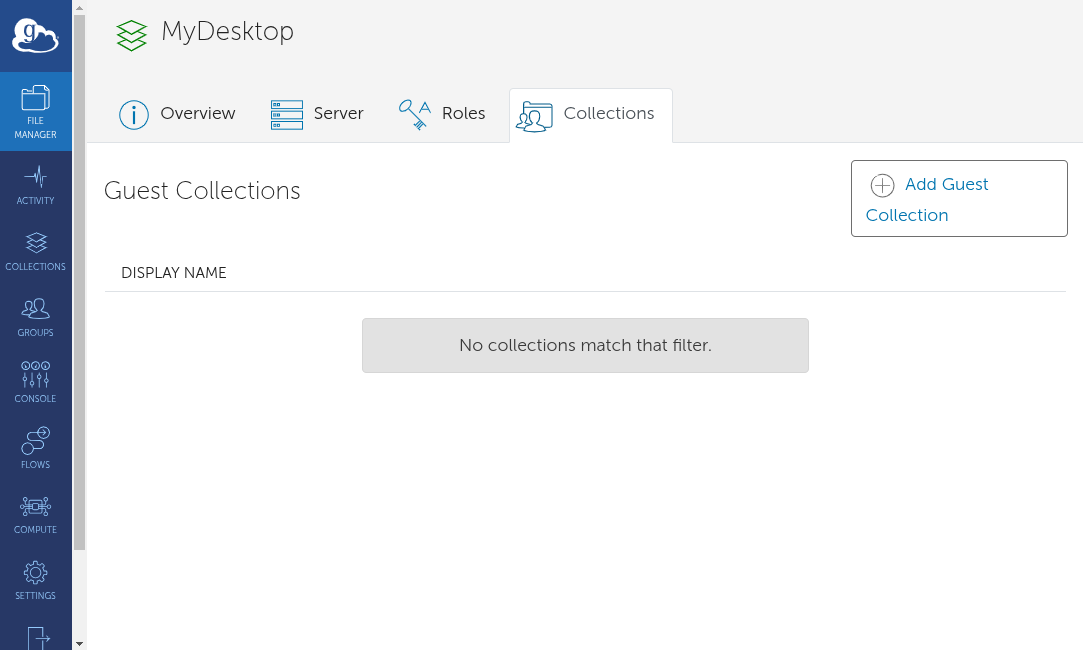Click the MyDesktop title text
This screenshot has width=1083, height=650.
227,32
